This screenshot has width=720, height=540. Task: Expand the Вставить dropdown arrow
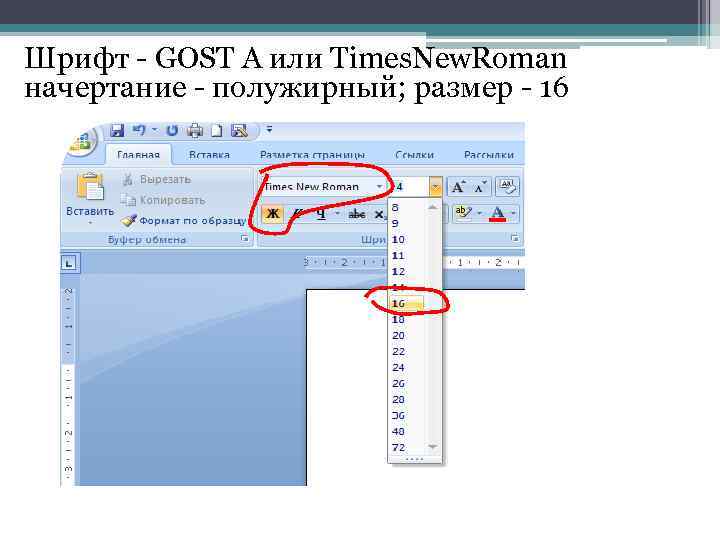pos(90,223)
